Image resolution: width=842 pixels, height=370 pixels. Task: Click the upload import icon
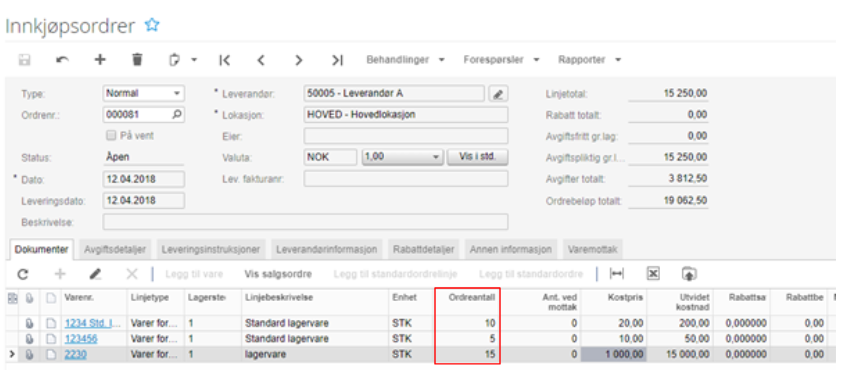click(689, 274)
